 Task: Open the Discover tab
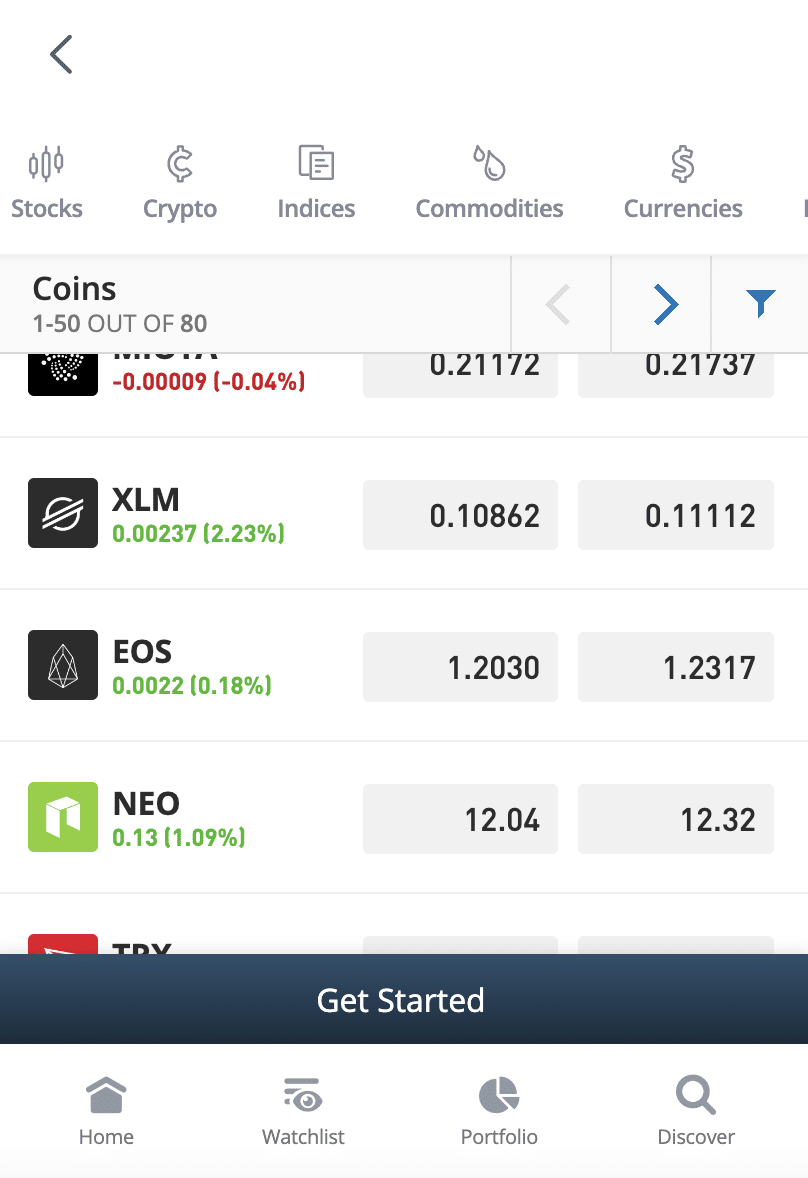pos(696,1111)
